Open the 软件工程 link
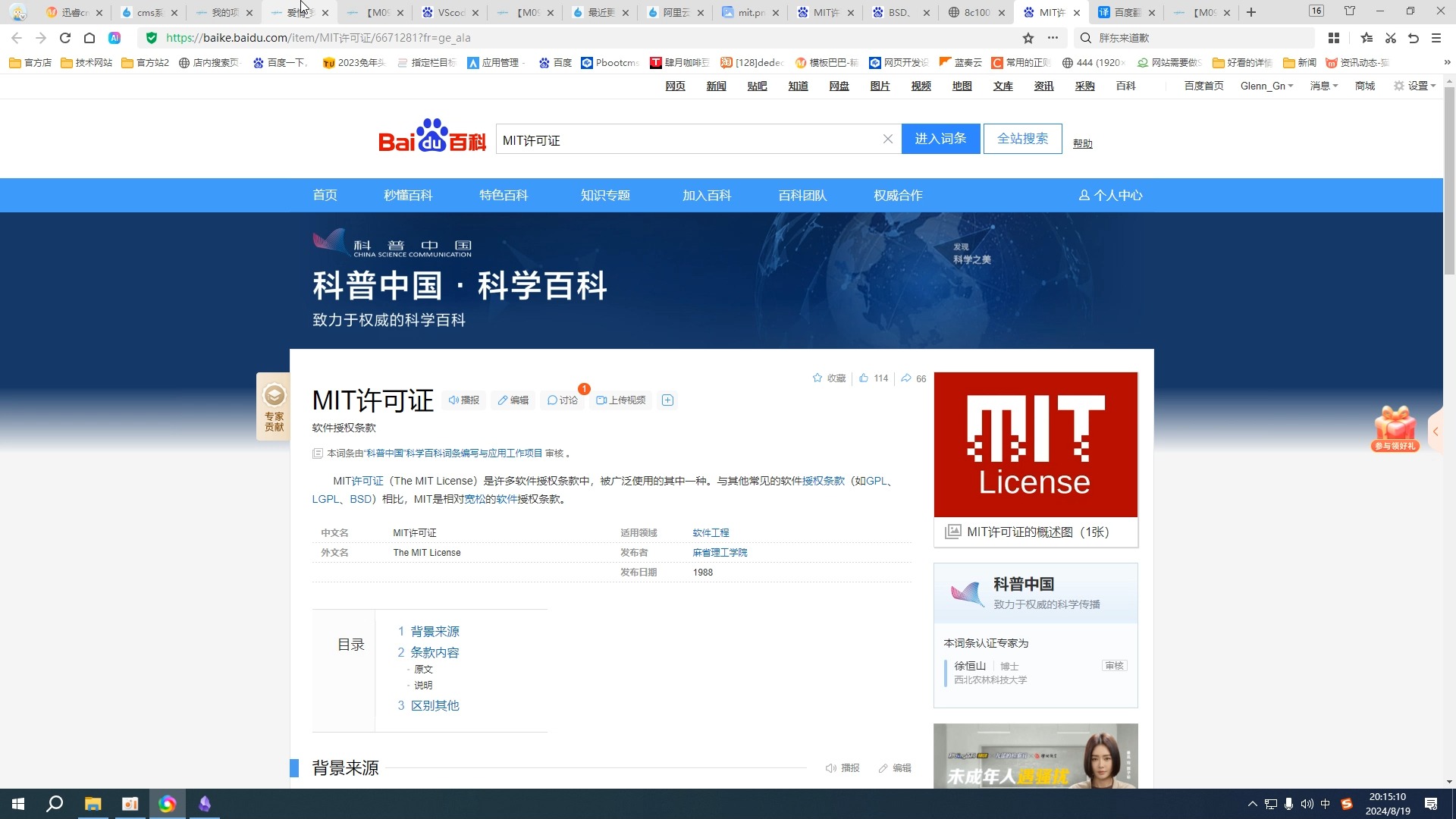The width and height of the screenshot is (1456, 819). pos(711,532)
